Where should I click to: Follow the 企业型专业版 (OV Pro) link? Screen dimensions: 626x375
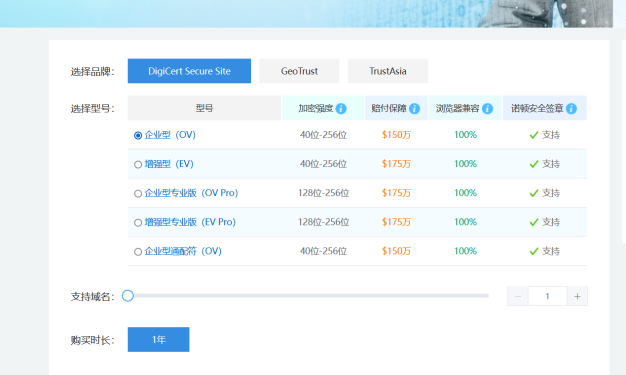(191, 193)
